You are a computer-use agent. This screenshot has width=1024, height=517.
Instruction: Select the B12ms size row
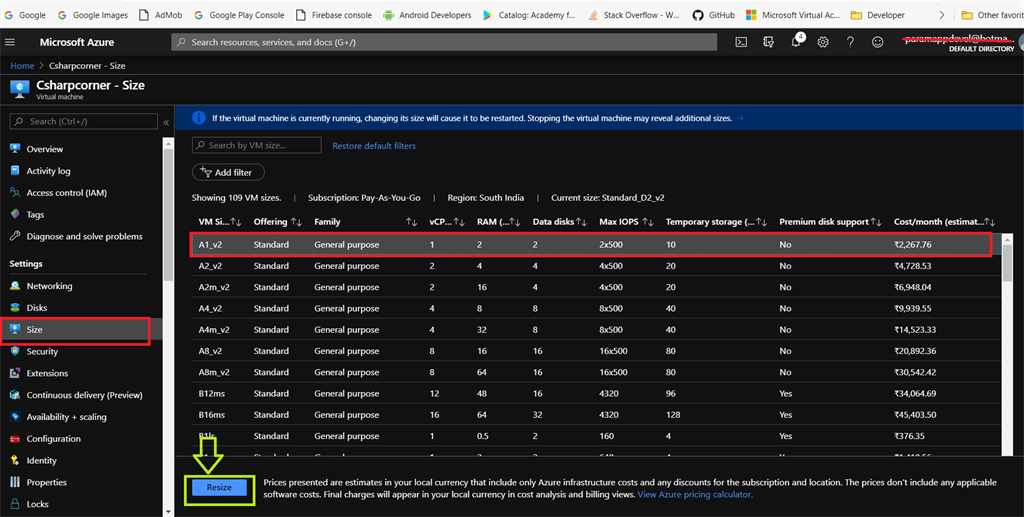pos(596,394)
